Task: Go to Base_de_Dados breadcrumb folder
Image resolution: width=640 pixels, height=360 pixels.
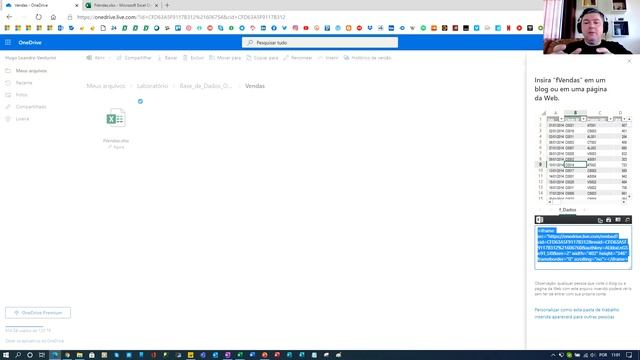Action: pos(206,86)
